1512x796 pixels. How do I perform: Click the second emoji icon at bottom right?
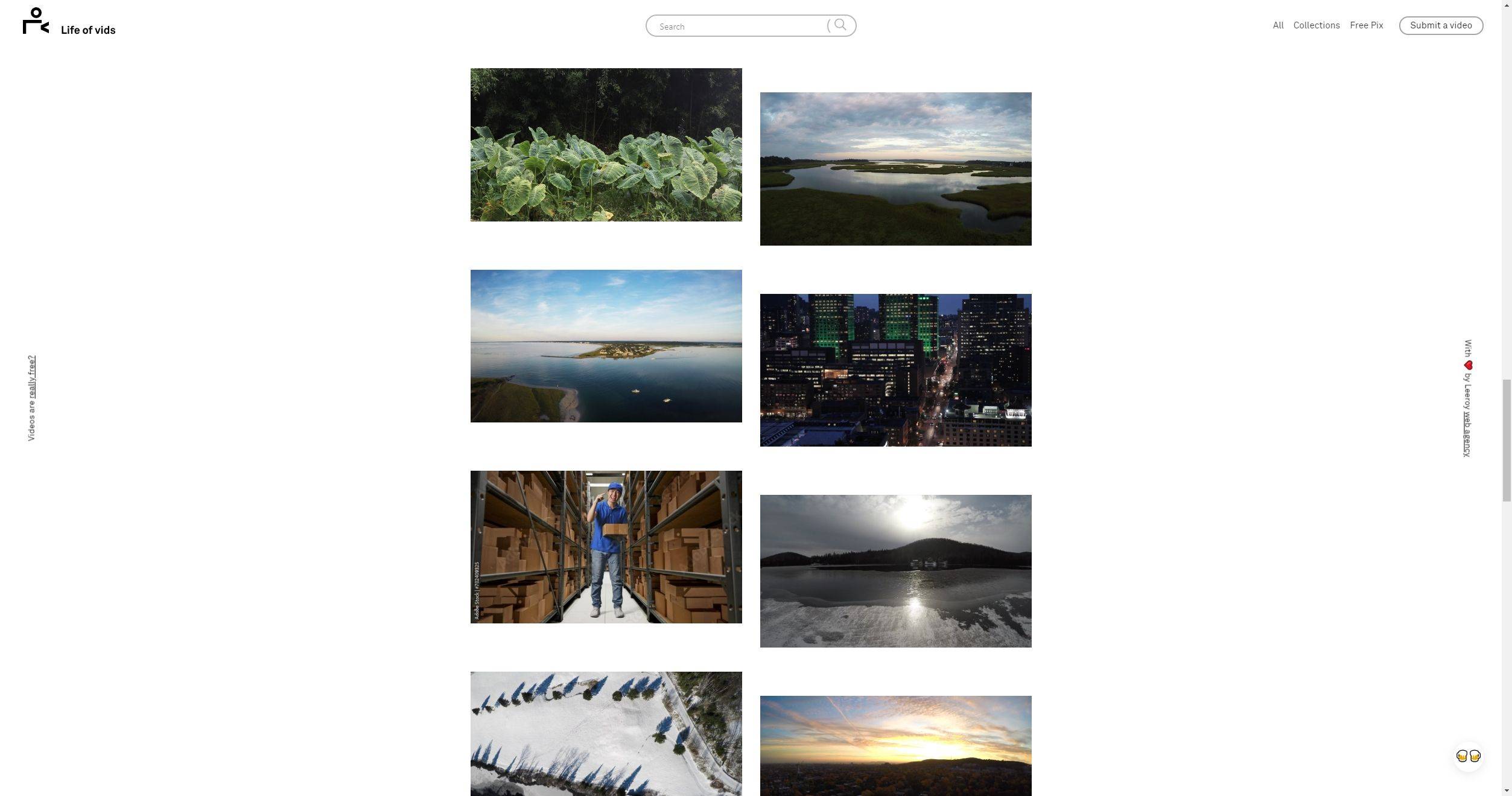[1475, 755]
